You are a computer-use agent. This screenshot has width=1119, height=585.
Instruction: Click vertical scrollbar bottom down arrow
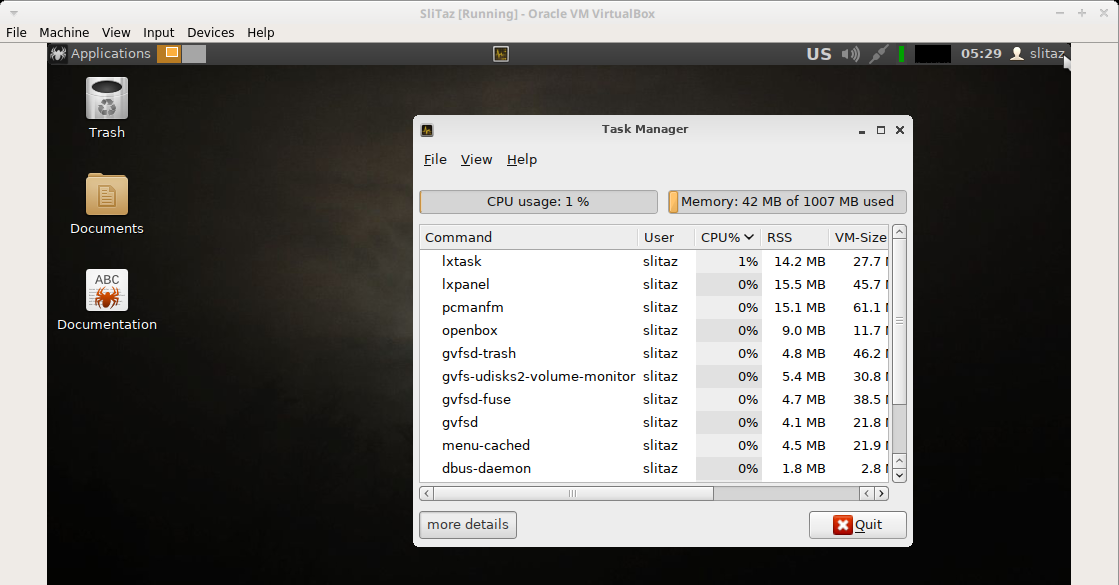click(x=899, y=475)
